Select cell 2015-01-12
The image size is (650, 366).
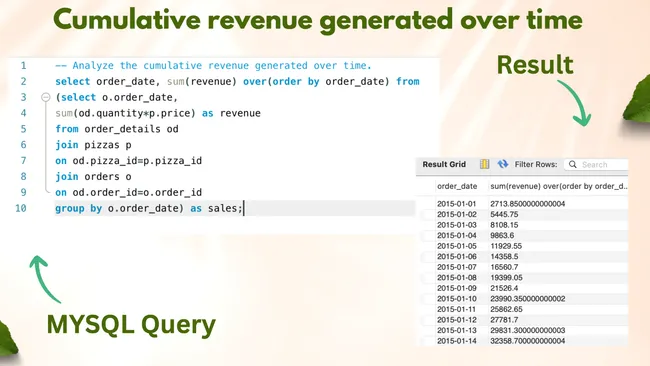coord(456,320)
